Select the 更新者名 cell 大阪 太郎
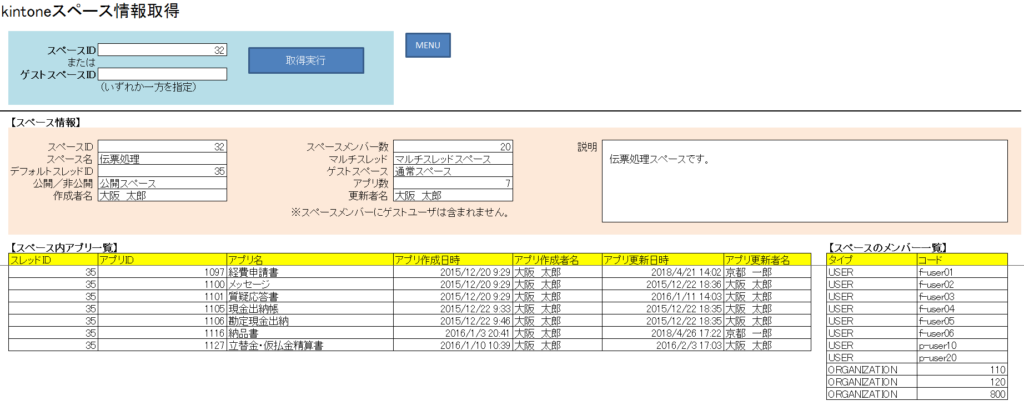The image size is (1024, 406). [x=453, y=195]
